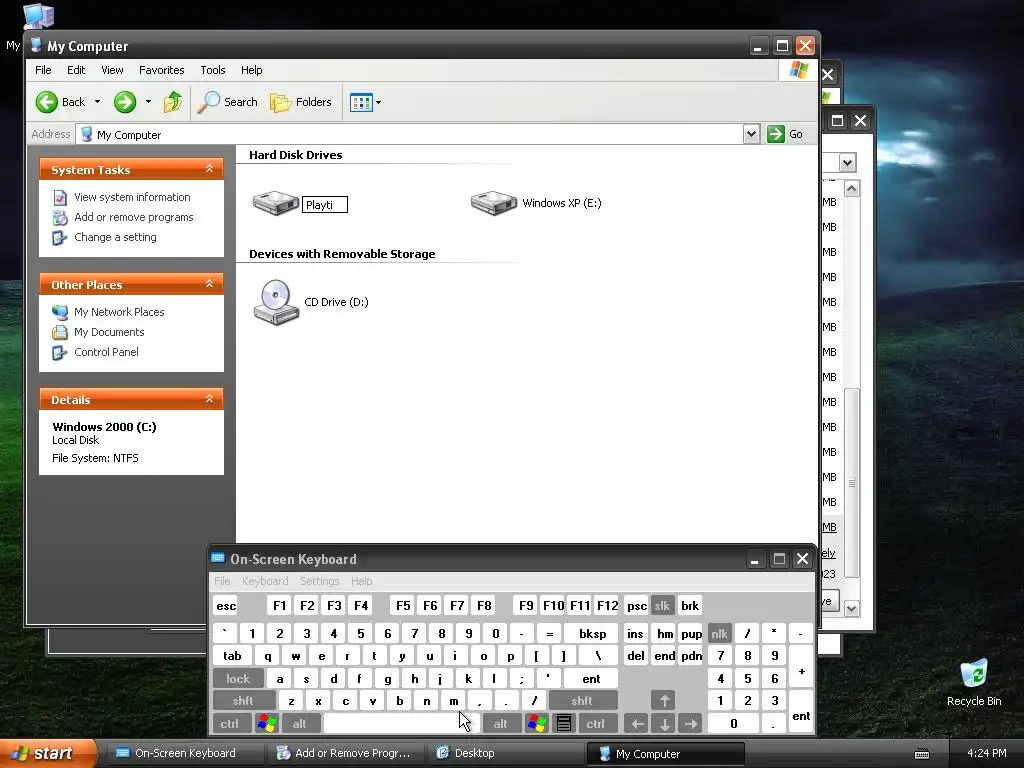Open the View menu in My Computer
This screenshot has width=1024, height=768.
[112, 70]
